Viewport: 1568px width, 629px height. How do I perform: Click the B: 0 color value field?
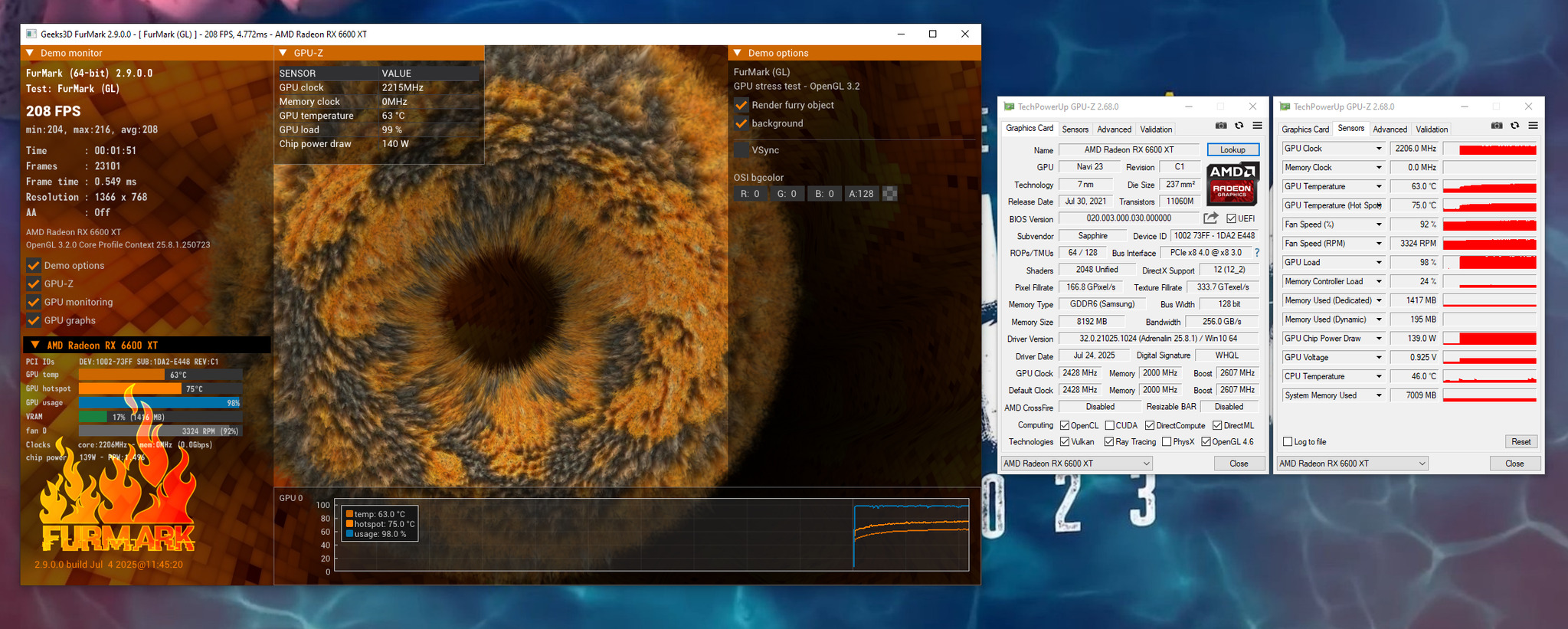(x=824, y=194)
